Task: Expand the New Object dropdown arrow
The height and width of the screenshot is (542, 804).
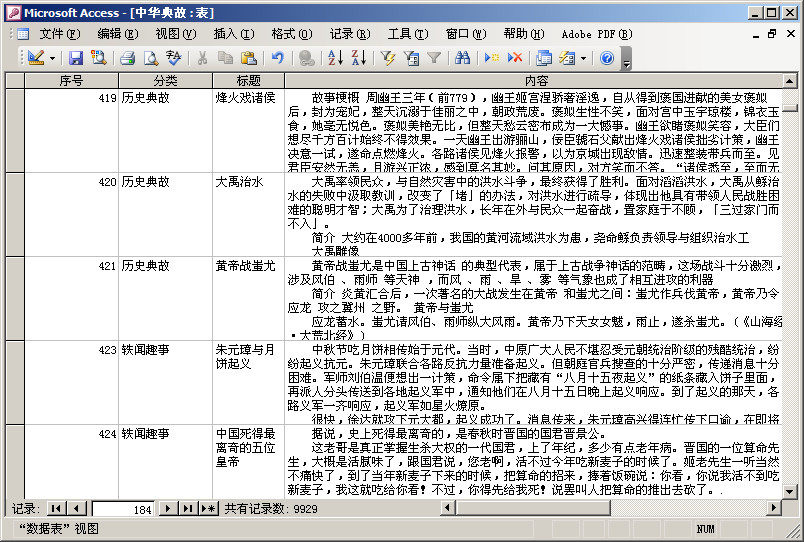Action: pos(584,58)
